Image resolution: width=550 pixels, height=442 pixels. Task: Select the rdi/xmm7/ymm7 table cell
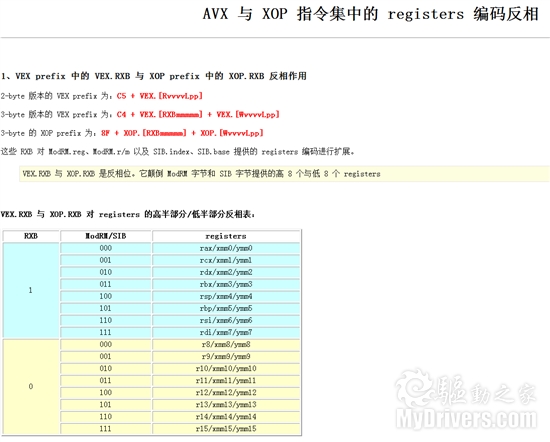pos(226,332)
